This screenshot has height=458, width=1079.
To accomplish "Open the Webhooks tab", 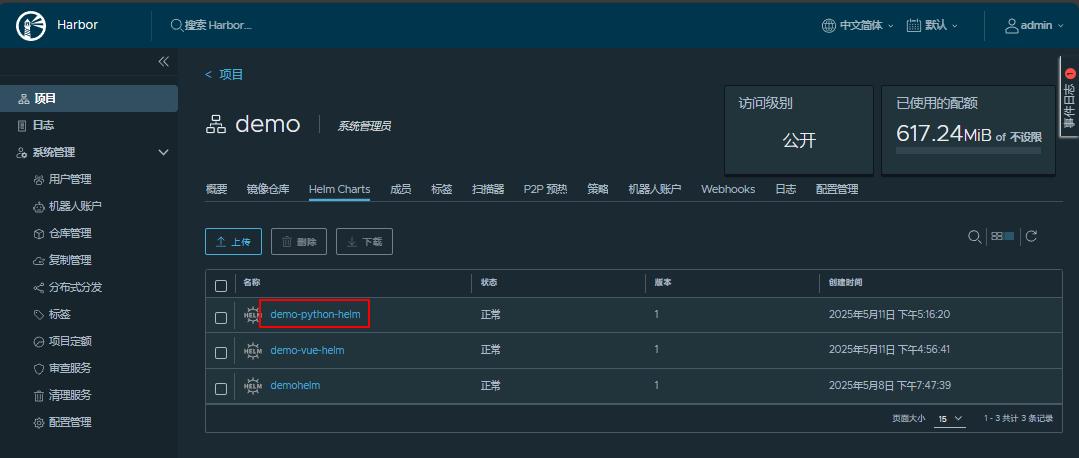I will coord(728,189).
